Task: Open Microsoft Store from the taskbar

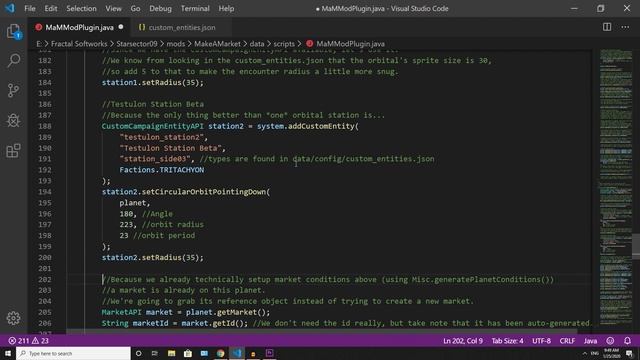Action: coord(188,353)
